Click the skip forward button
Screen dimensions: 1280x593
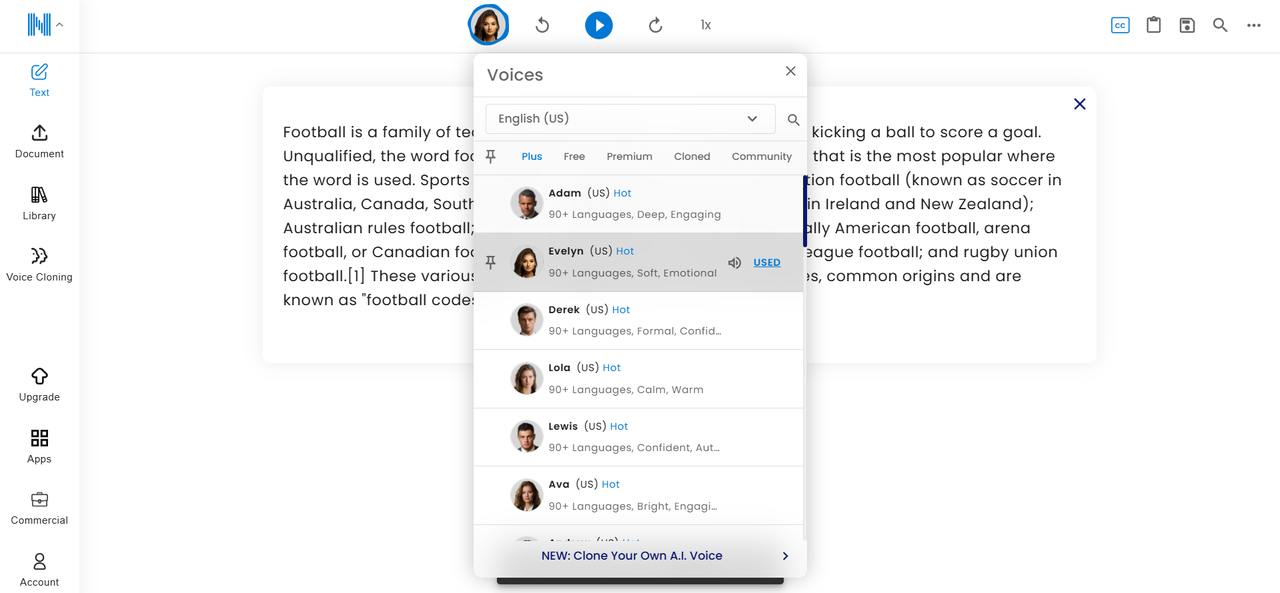pyautogui.click(x=656, y=25)
